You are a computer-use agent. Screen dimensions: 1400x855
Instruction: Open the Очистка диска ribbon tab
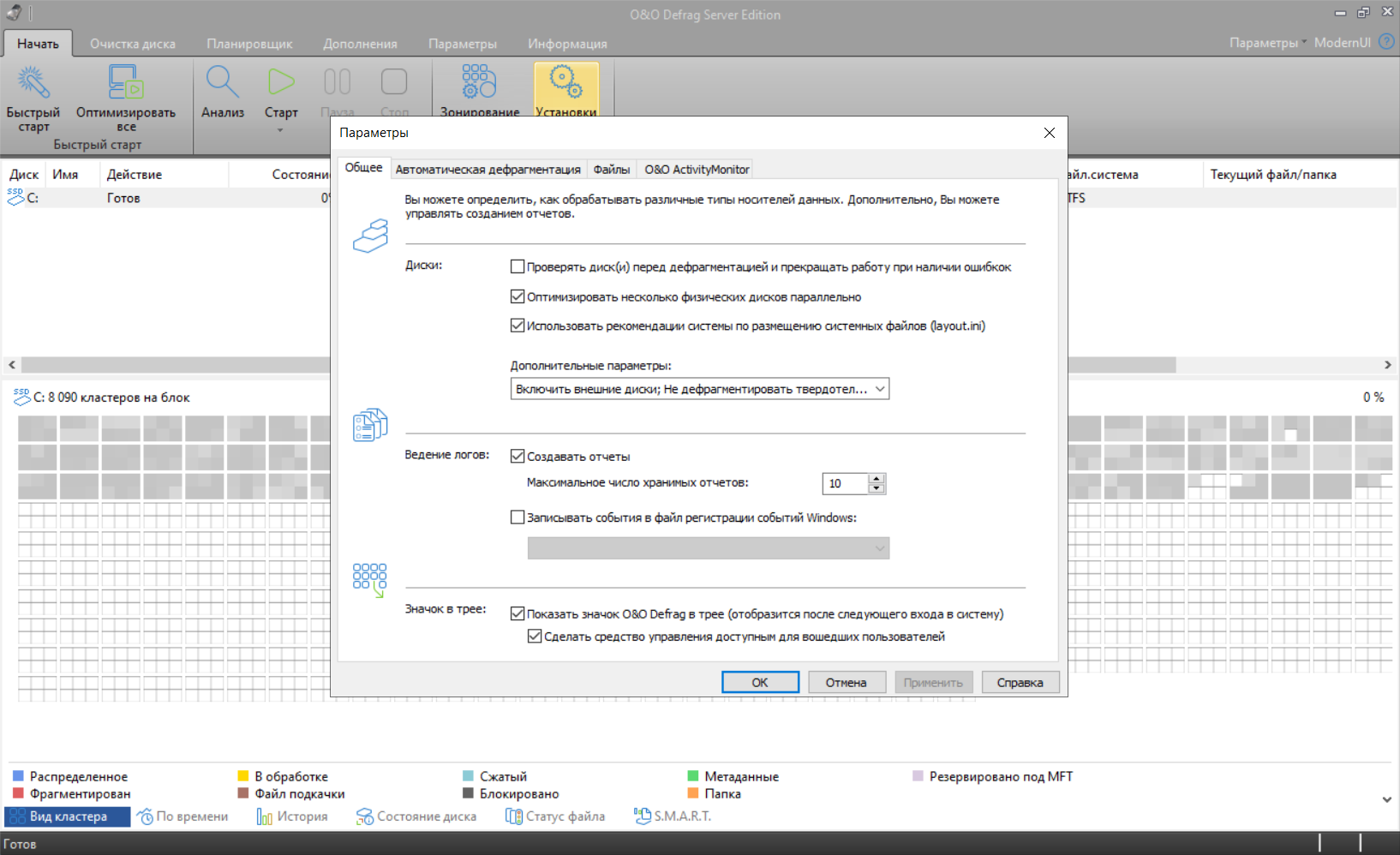(133, 44)
